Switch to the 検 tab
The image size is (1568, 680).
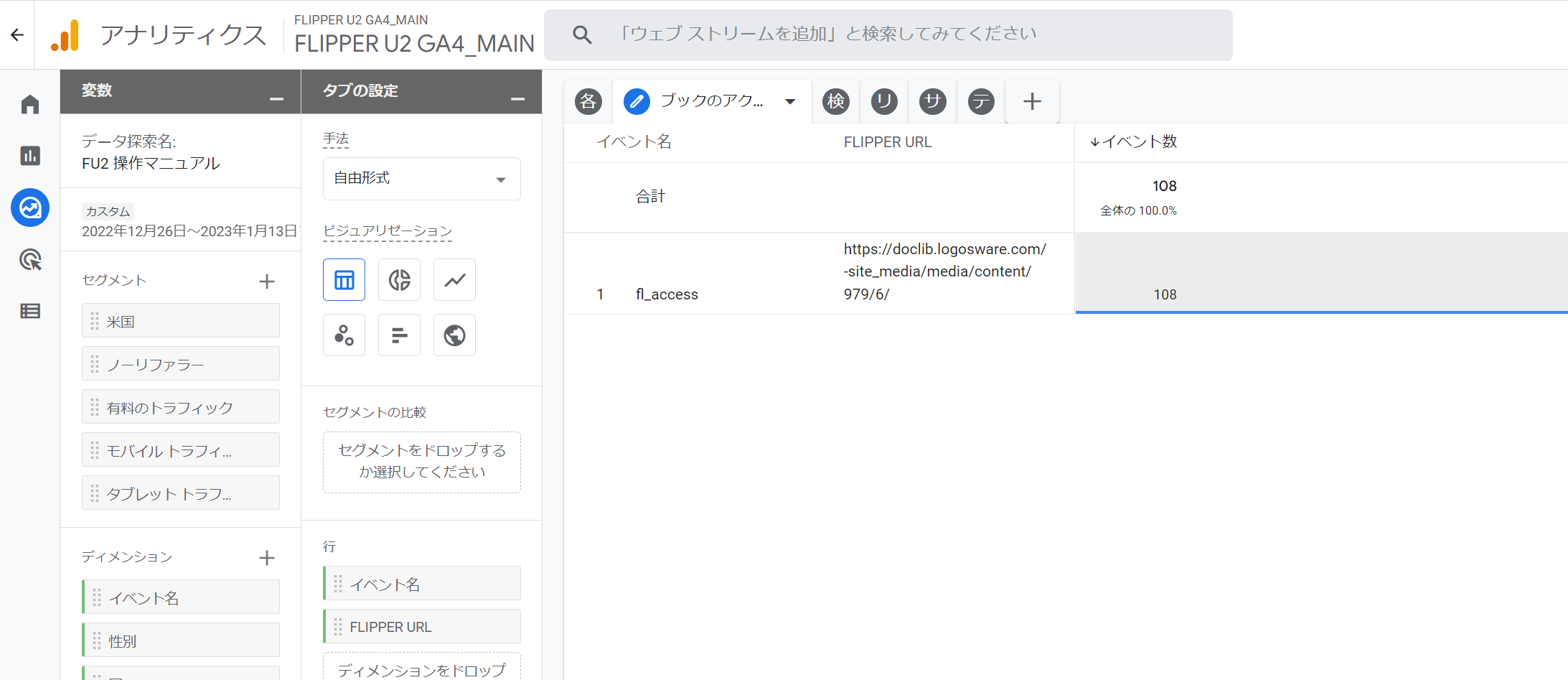836,101
